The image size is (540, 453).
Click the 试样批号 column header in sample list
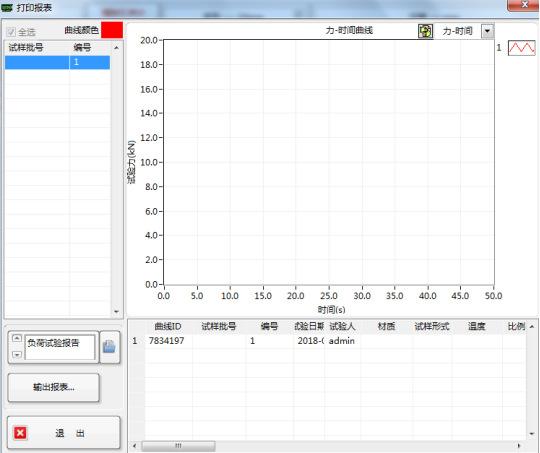26,48
